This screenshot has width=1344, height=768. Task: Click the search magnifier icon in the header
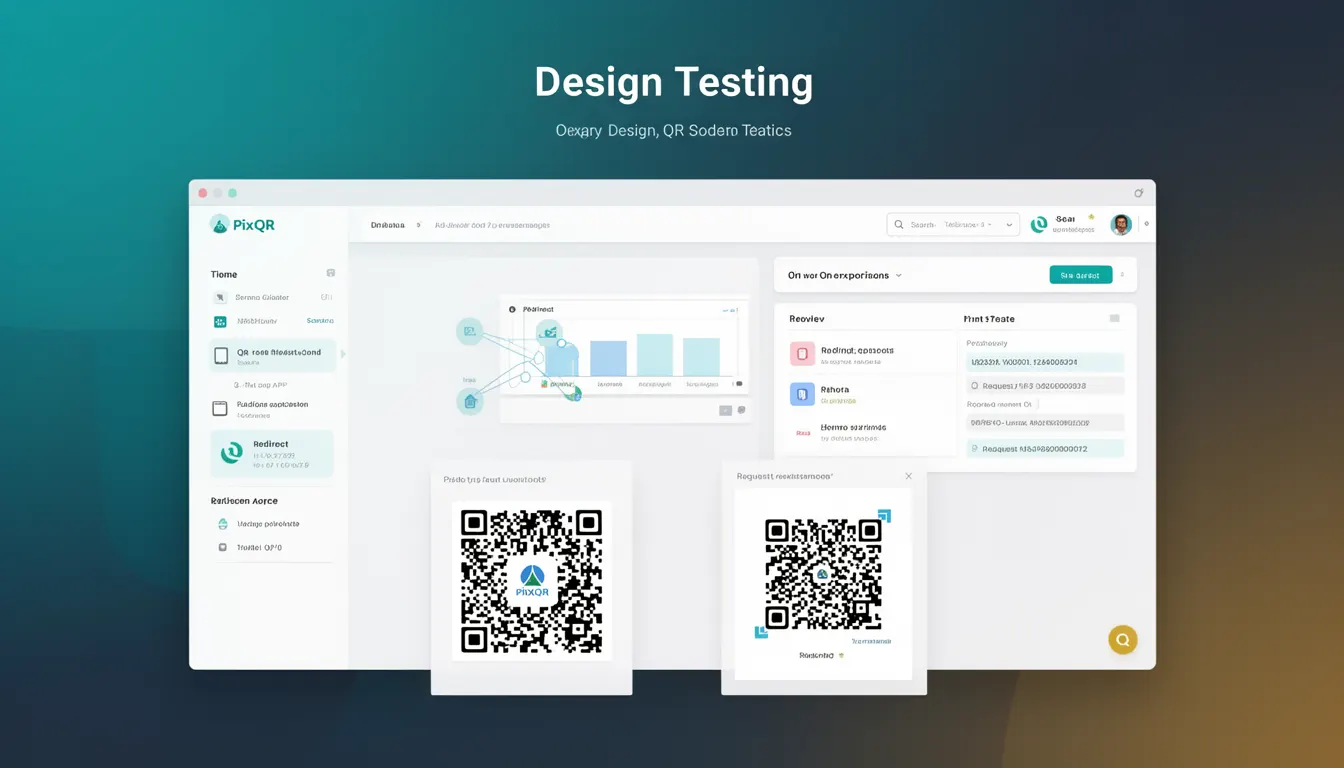click(x=899, y=225)
